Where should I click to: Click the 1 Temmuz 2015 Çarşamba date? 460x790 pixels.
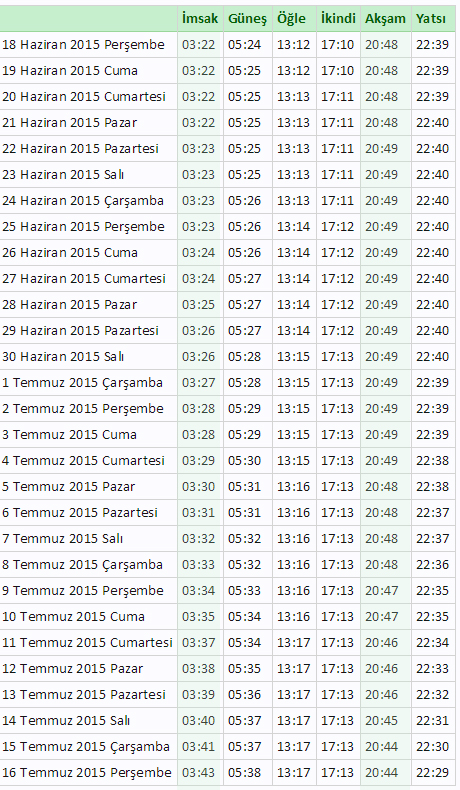tap(82, 383)
